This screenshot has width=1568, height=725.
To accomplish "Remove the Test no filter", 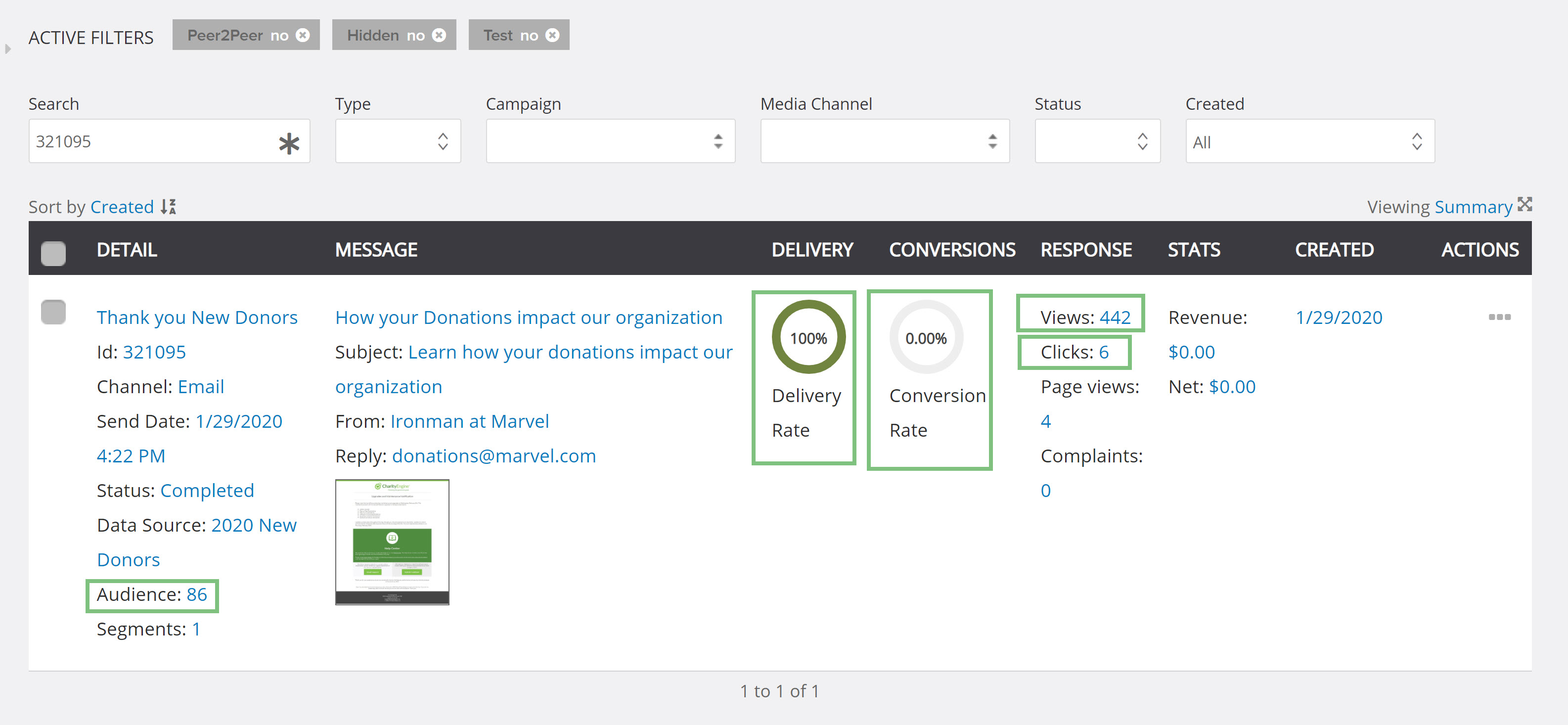I will (x=552, y=35).
